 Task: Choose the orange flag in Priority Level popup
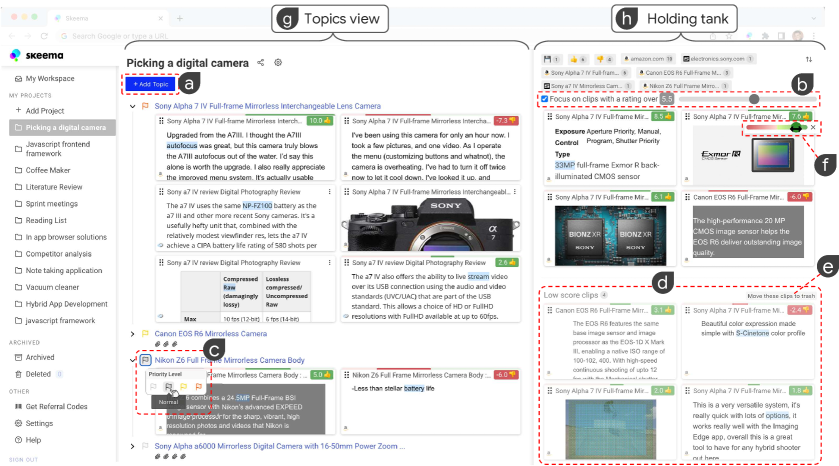click(199, 386)
